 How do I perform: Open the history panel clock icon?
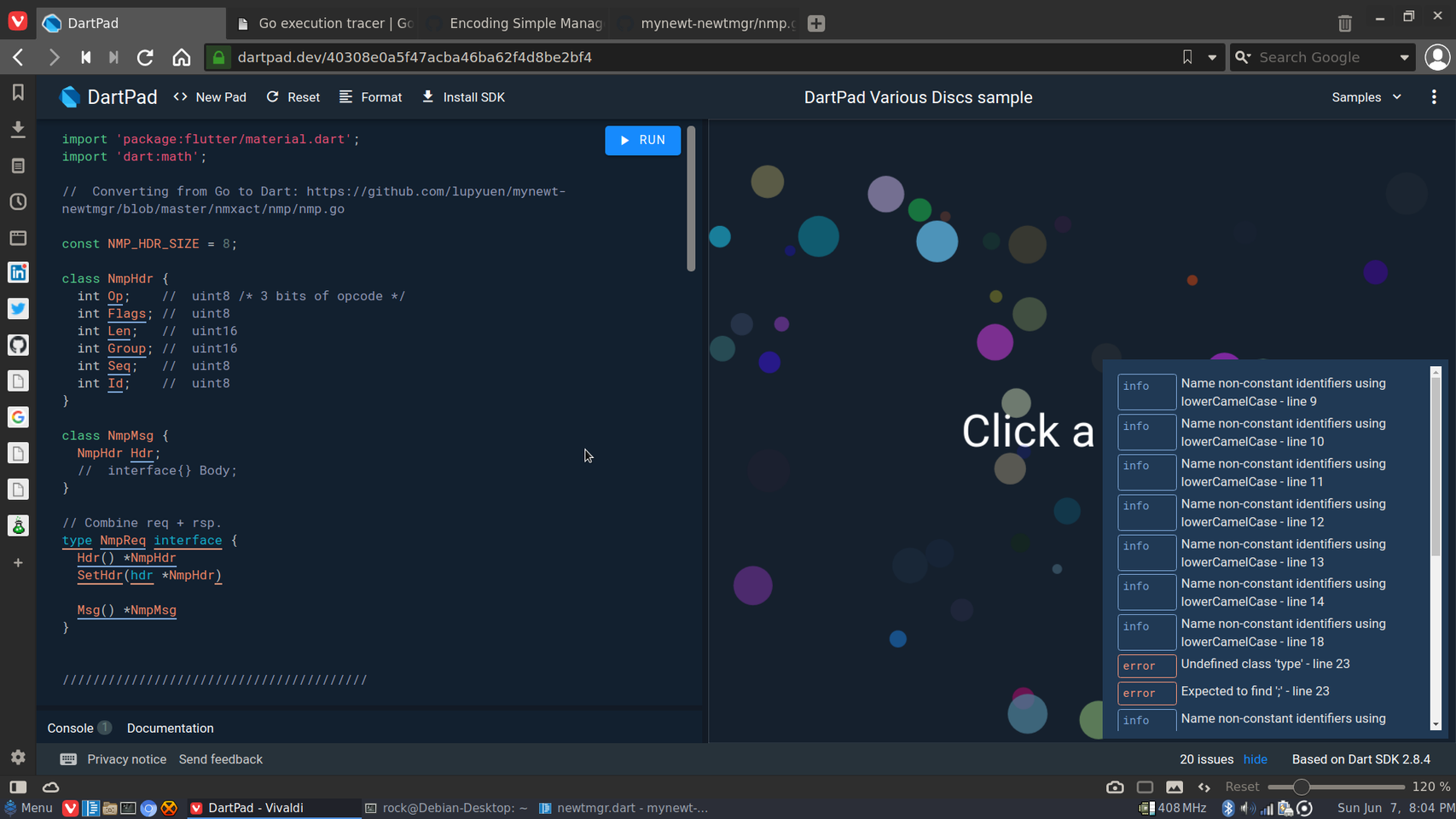(18, 202)
